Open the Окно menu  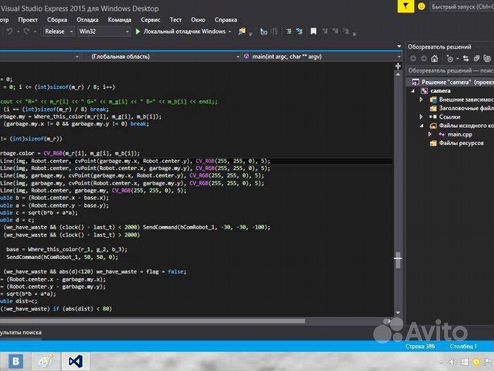pos(198,20)
